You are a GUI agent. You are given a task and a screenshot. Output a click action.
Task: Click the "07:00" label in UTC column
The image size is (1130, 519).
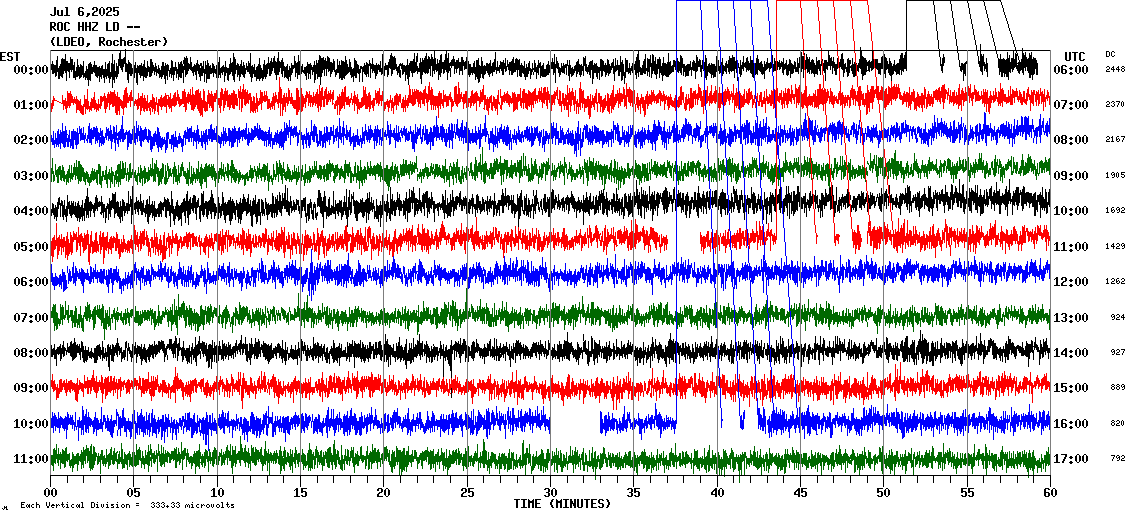[x=1071, y=105]
